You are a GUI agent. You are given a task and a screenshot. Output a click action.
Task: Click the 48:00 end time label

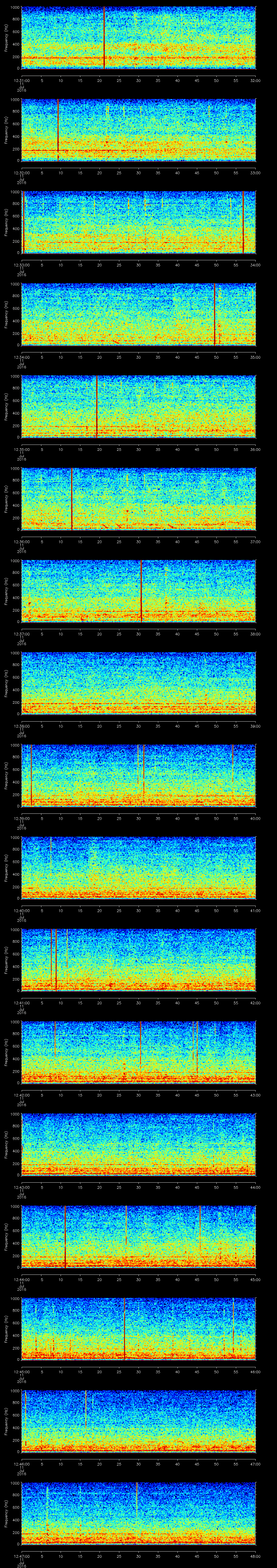pos(255,1556)
